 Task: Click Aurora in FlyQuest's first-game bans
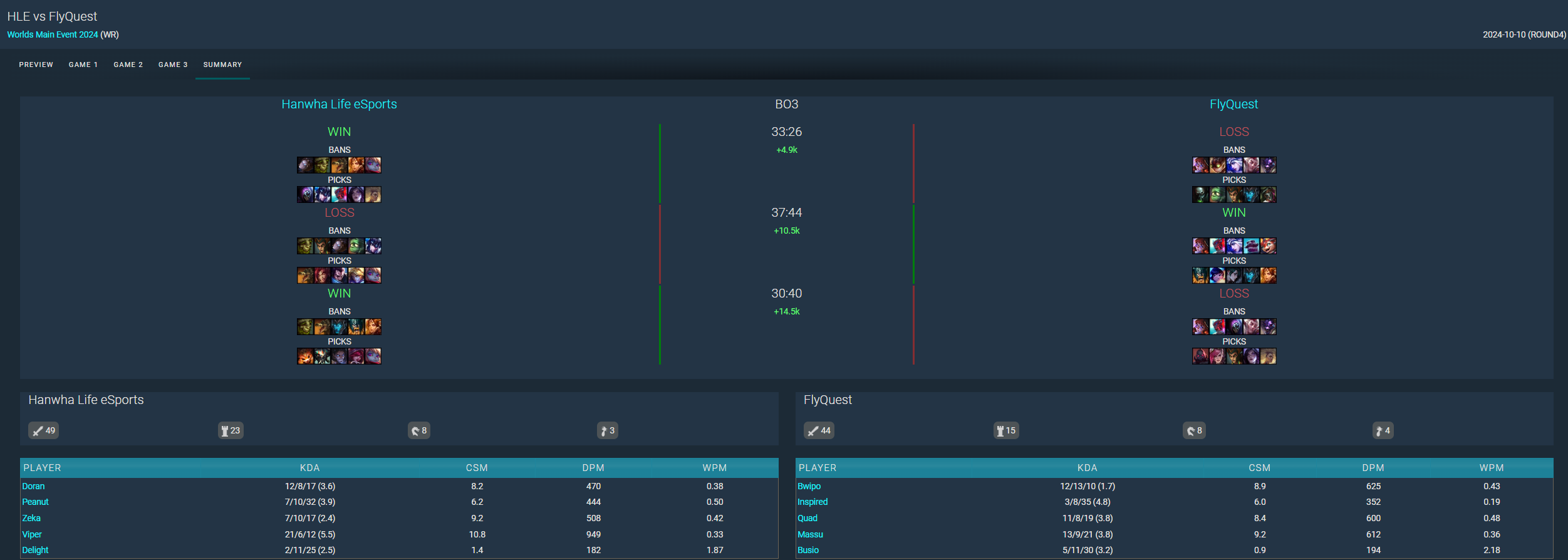coord(1200,165)
